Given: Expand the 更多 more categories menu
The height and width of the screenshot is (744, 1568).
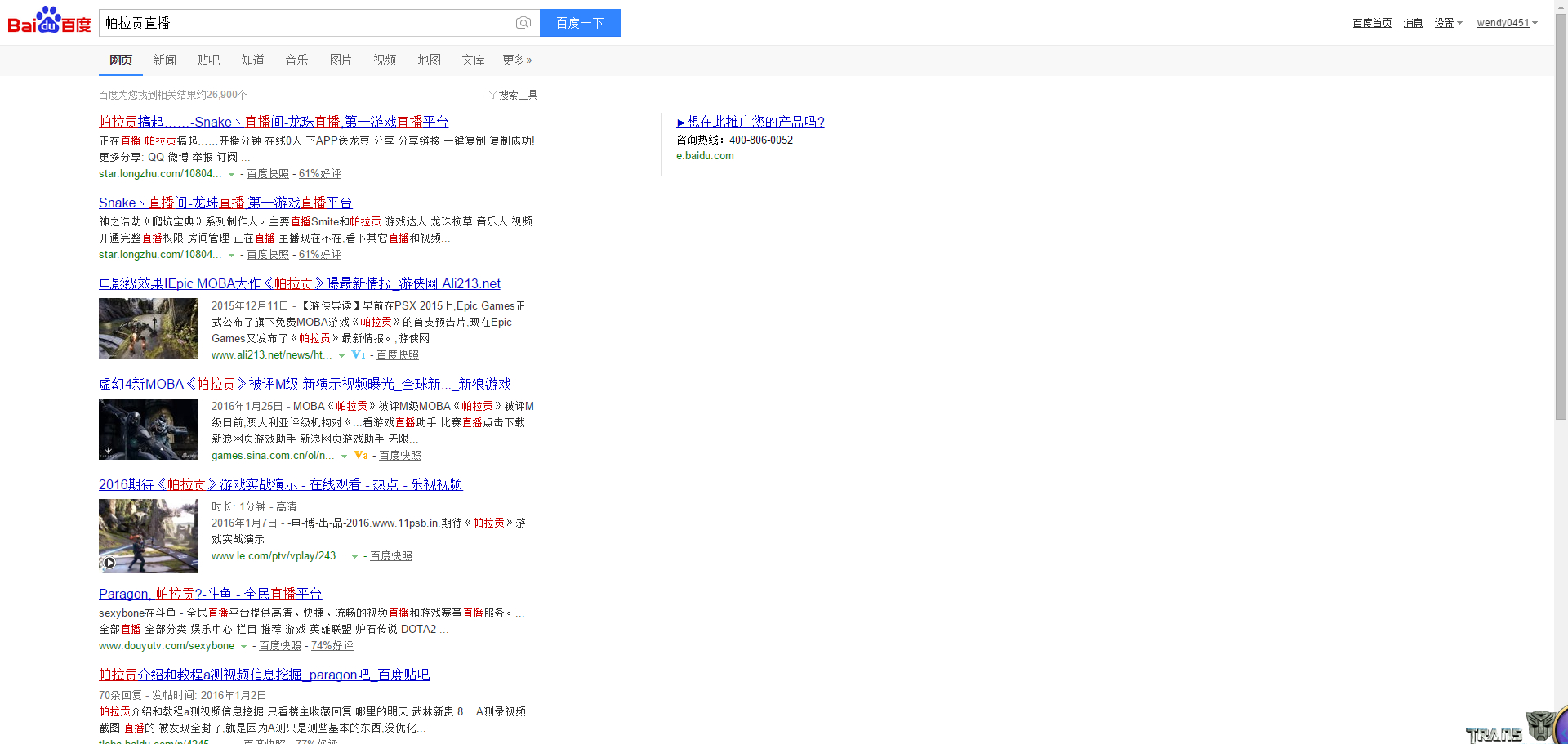Looking at the screenshot, I should point(517,60).
